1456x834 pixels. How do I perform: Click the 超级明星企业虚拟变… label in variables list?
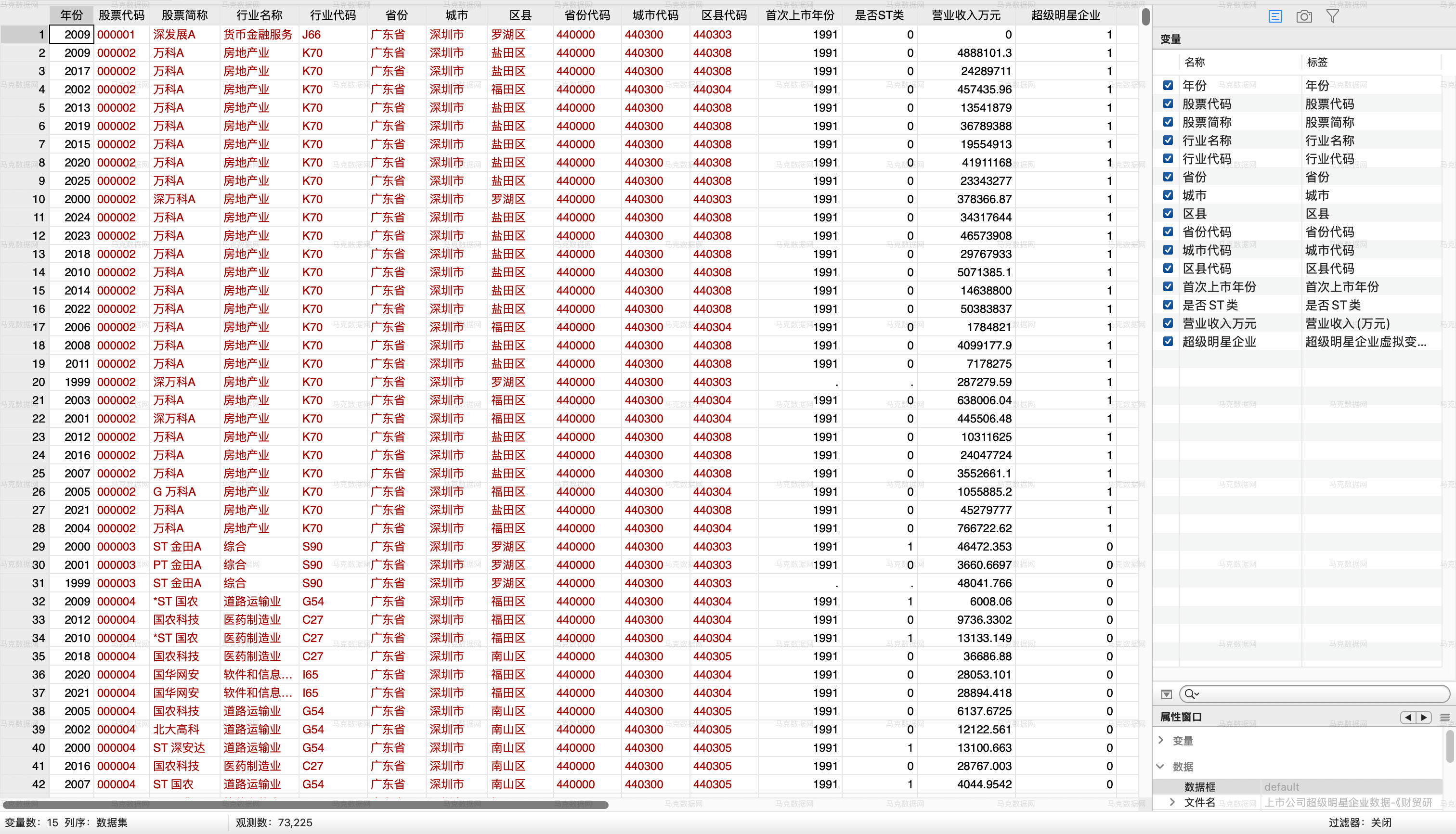click(1365, 341)
